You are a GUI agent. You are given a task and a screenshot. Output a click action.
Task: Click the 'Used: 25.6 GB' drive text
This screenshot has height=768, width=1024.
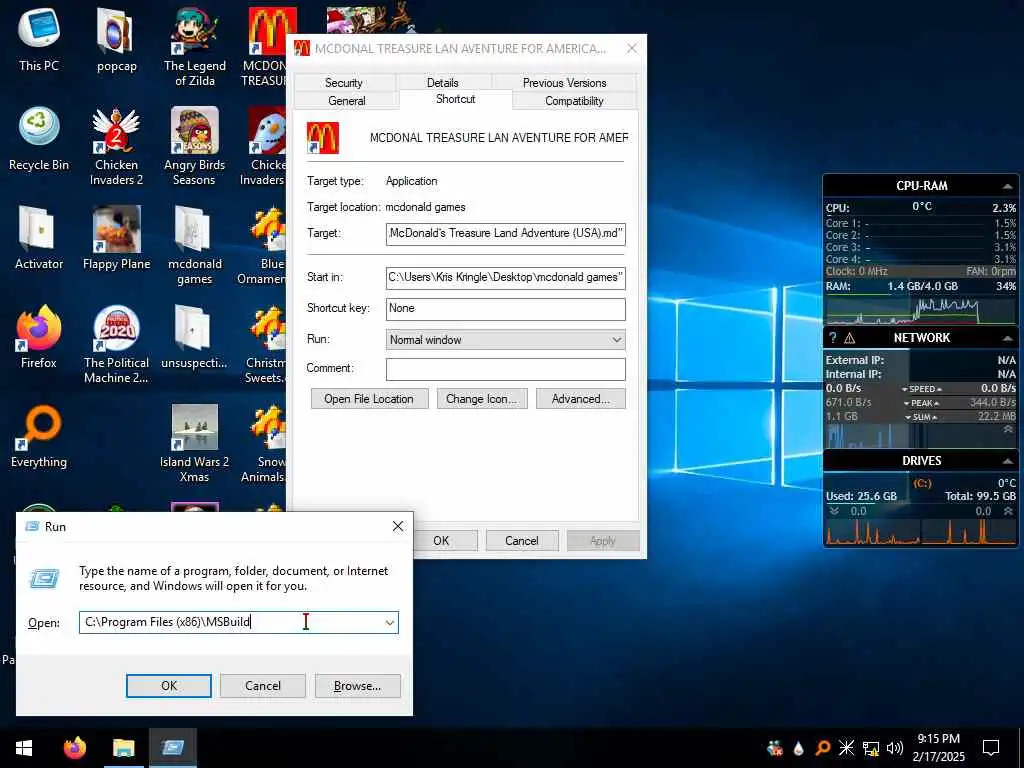861,496
